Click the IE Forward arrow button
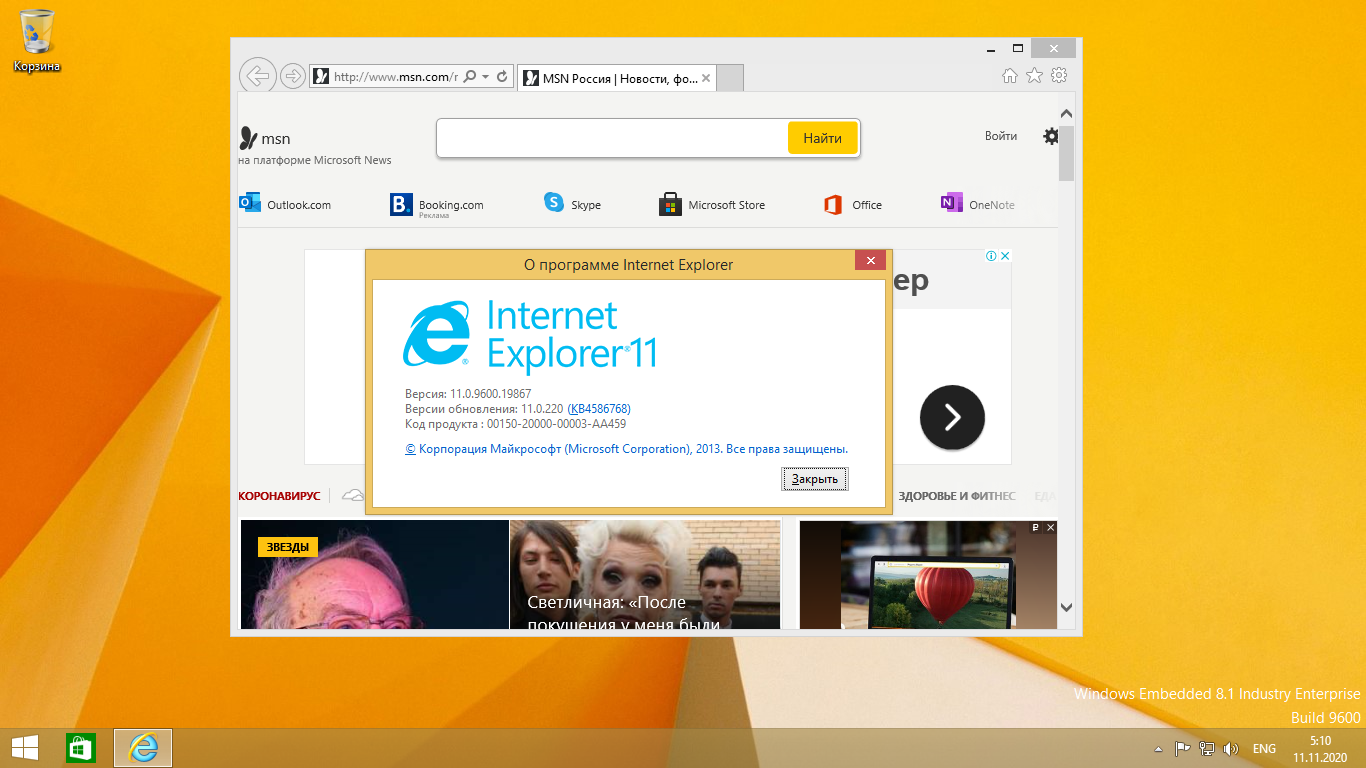Viewport: 1366px width, 768px height. tap(292, 76)
